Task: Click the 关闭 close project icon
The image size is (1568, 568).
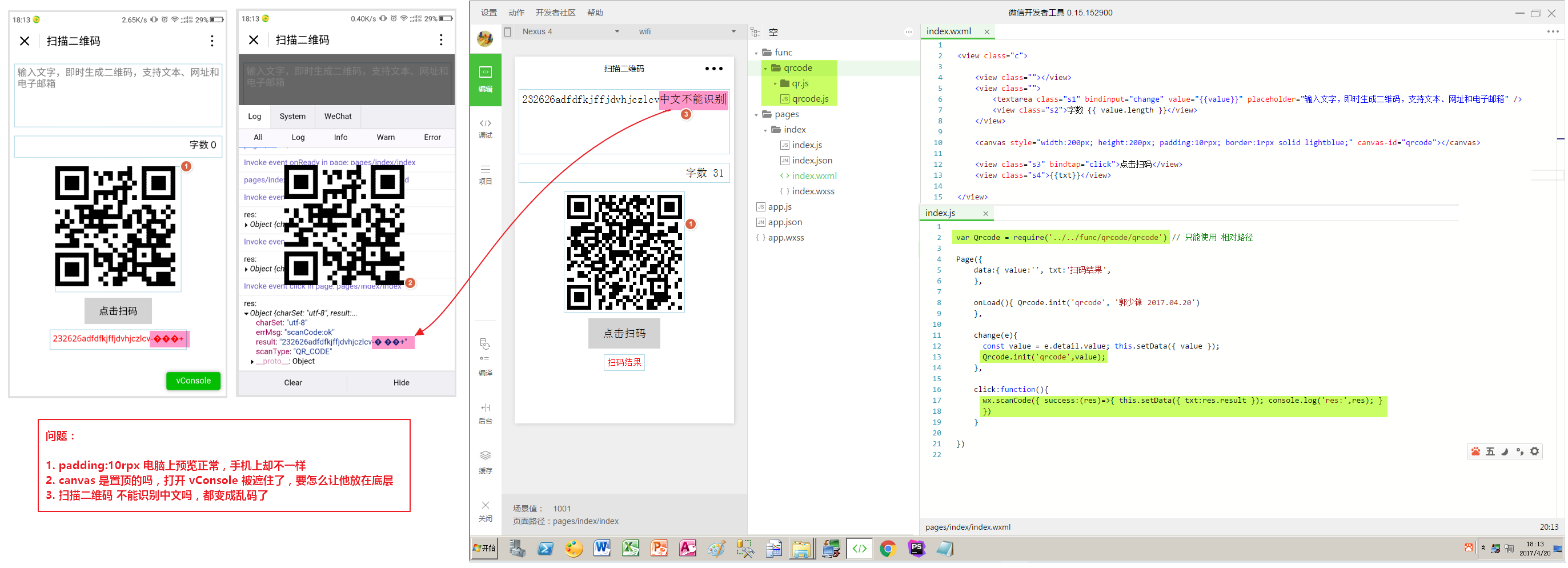Action: coord(485,511)
